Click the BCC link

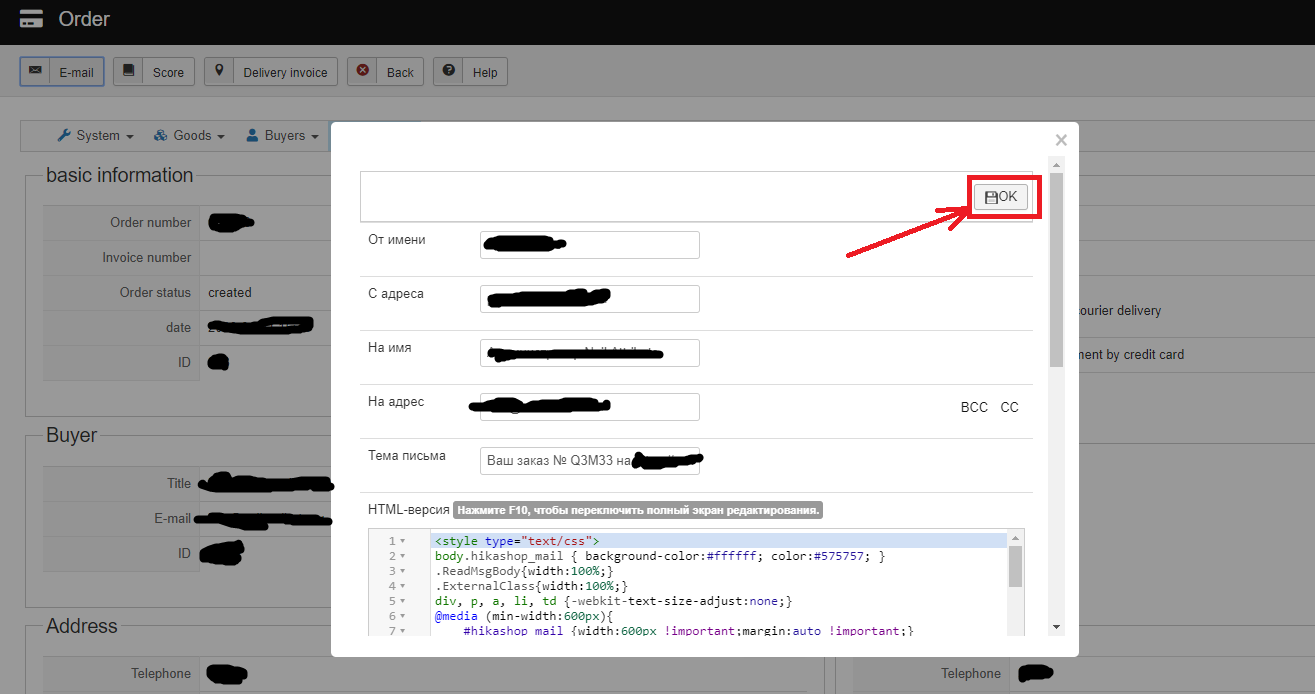click(x=973, y=407)
